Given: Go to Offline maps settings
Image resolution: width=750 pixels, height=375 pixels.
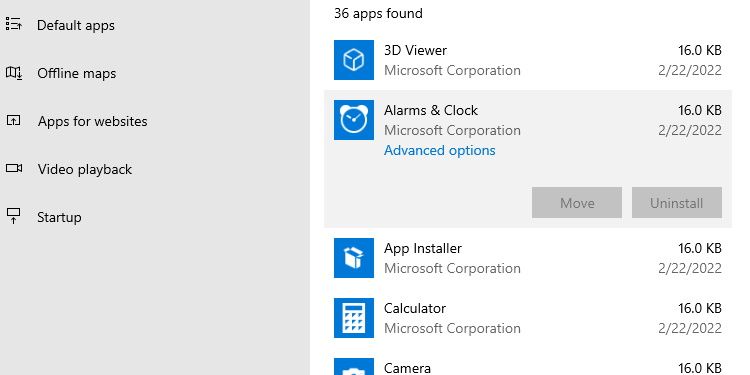Looking at the screenshot, I should pos(77,74).
